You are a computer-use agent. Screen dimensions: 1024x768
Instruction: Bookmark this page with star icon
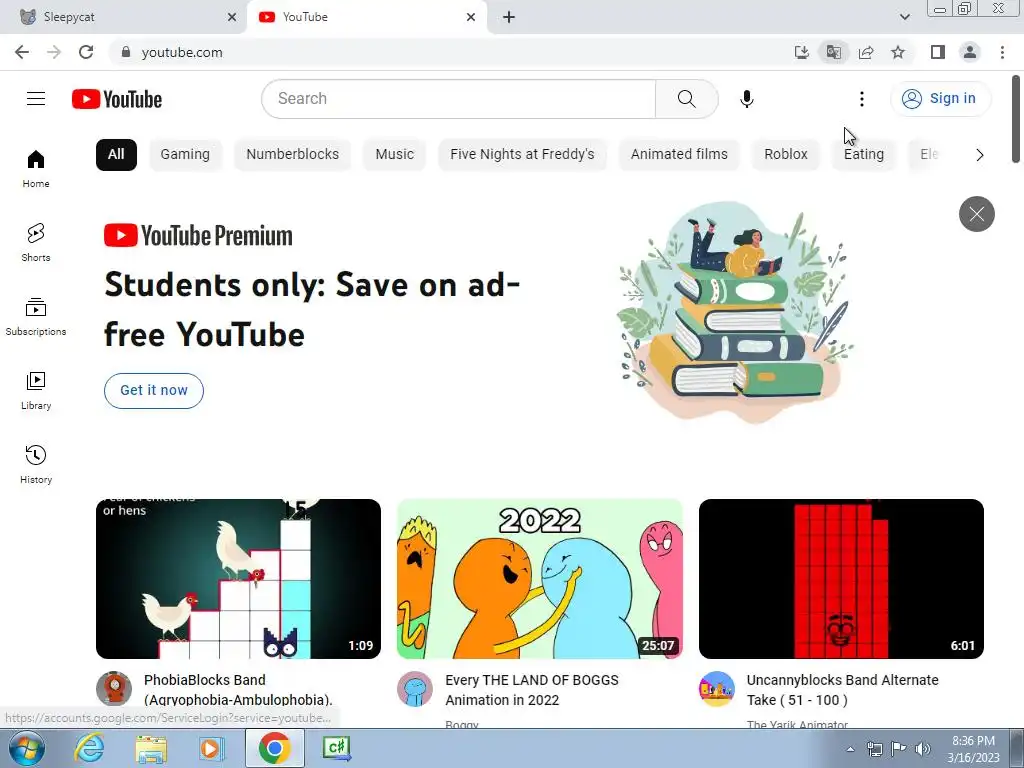coord(898,52)
